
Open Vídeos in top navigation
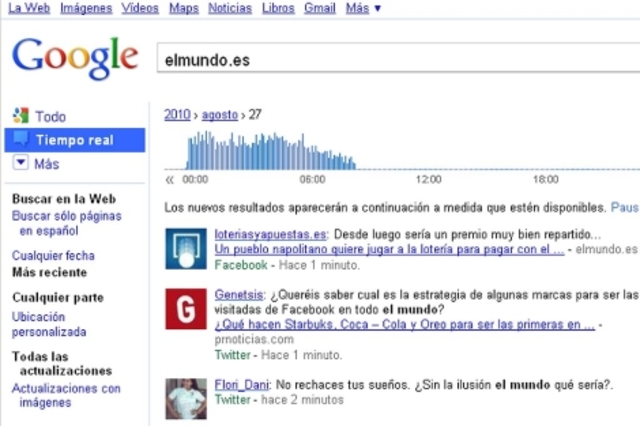(140, 8)
